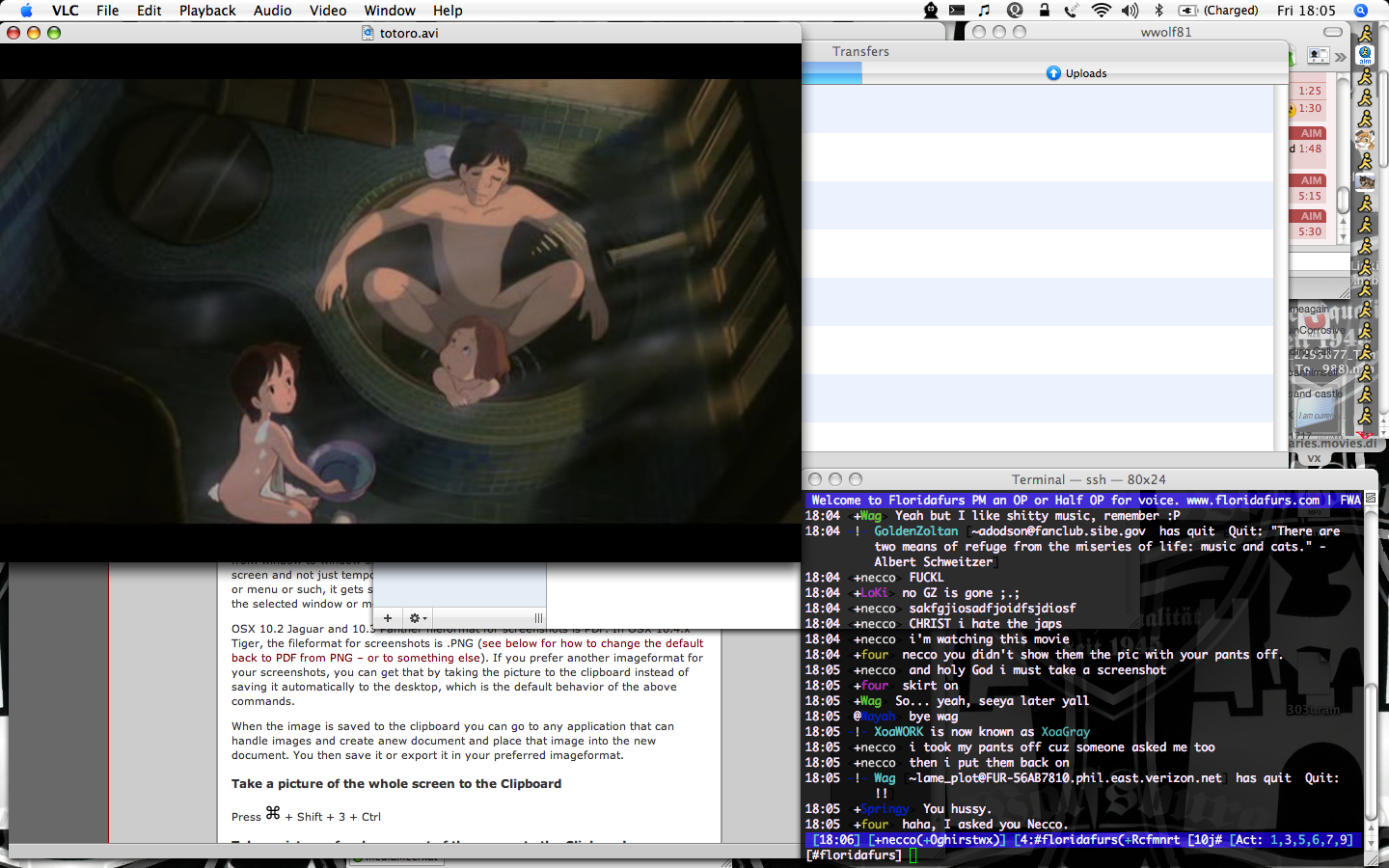Viewport: 1389px width, 868px height.
Task: Click the wwolf81 chat scrollbar thumb
Action: [x=1342, y=199]
